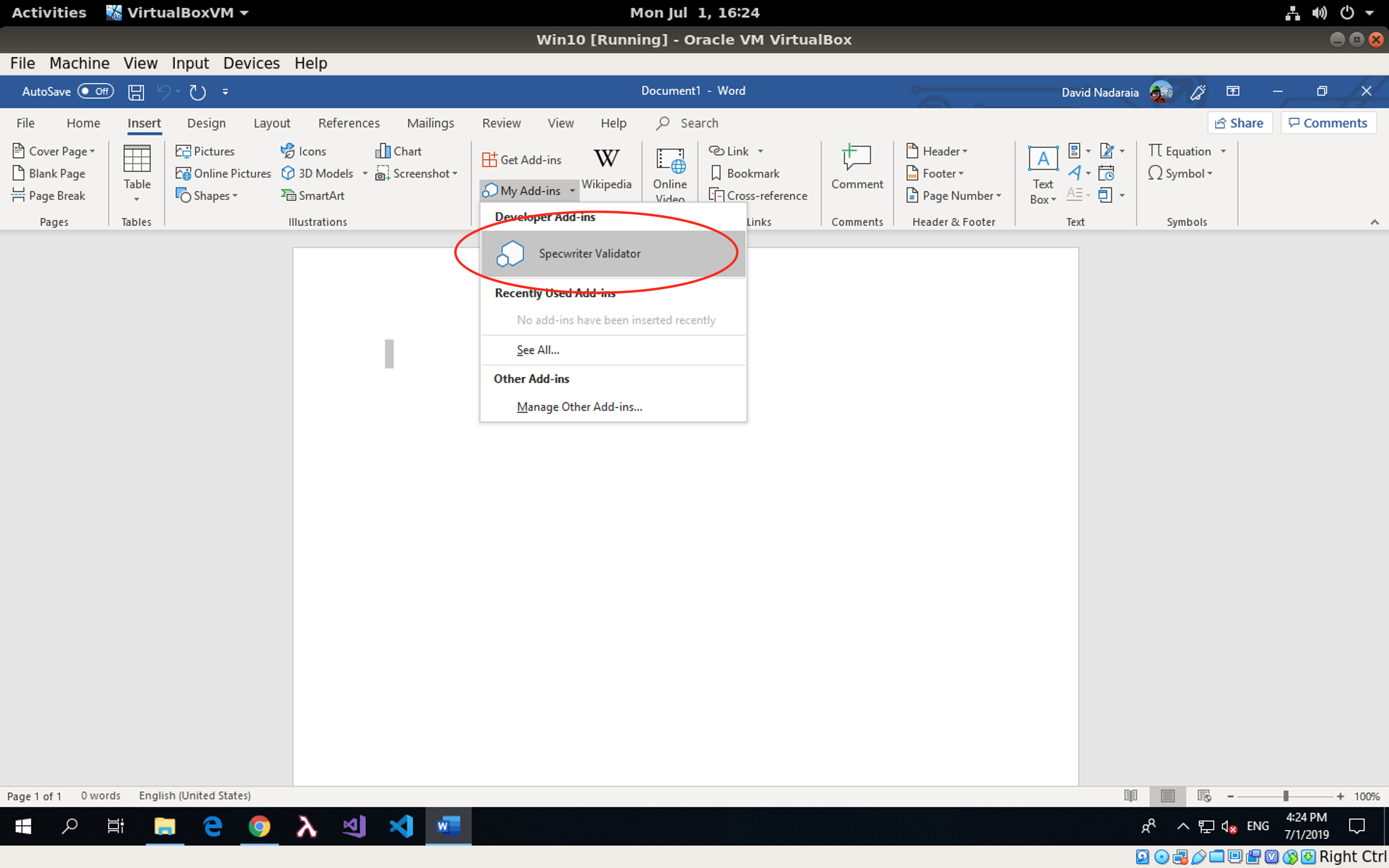1389x868 pixels.
Task: Open Microsoft Edge from the taskbar
Action: (212, 826)
